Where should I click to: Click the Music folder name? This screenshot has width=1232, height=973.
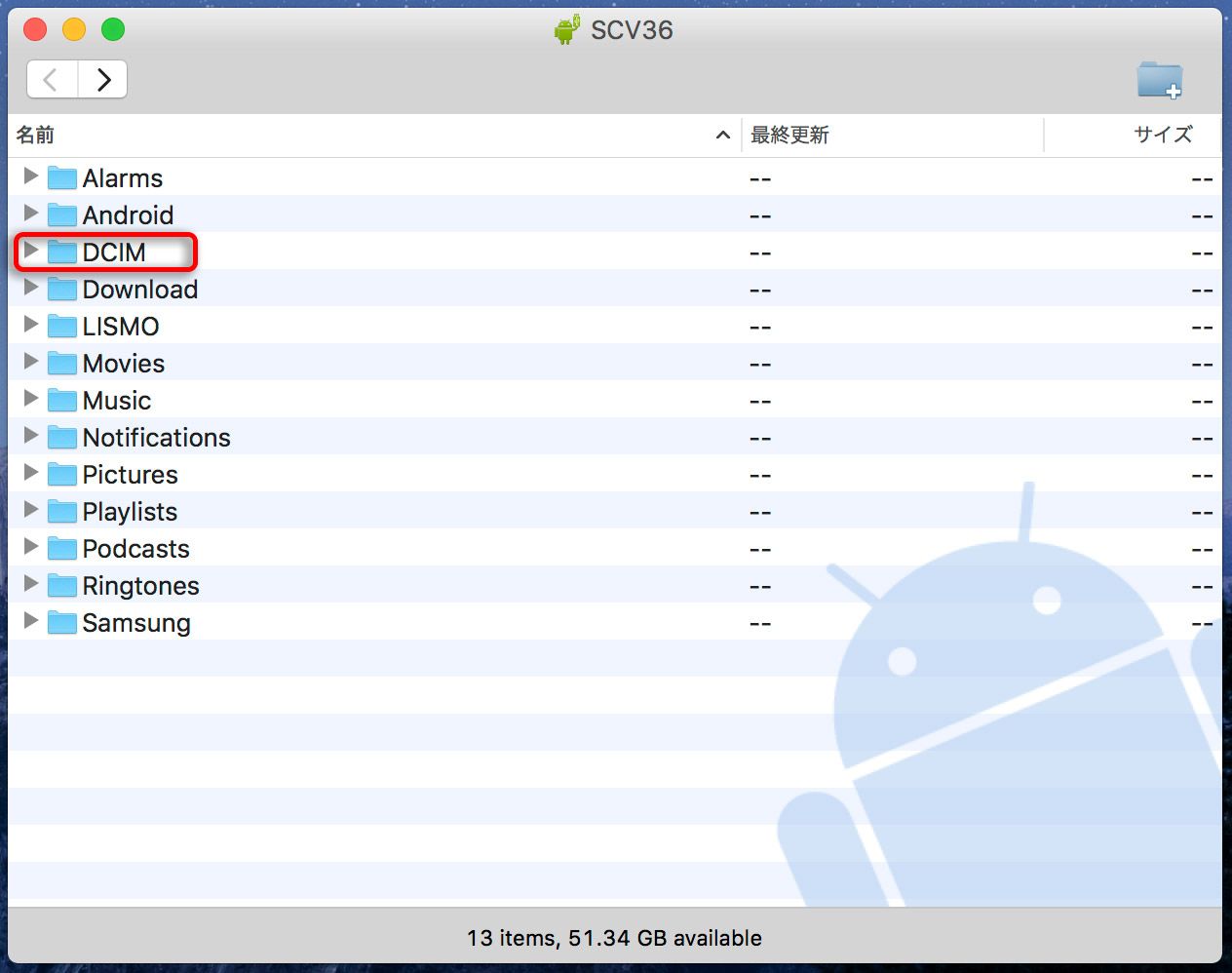pos(117,401)
